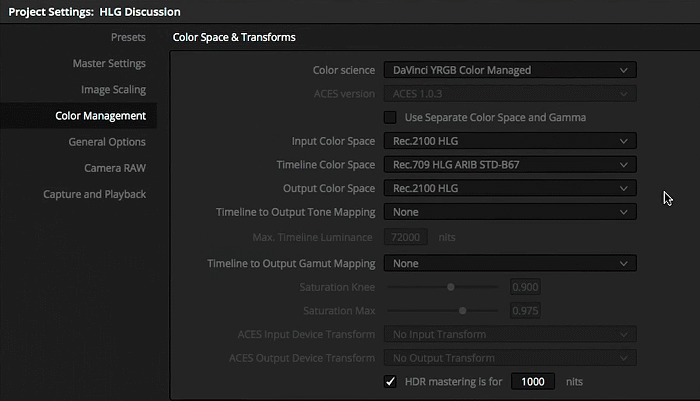Click the Saturation Knee slider handle

pyautogui.click(x=451, y=287)
